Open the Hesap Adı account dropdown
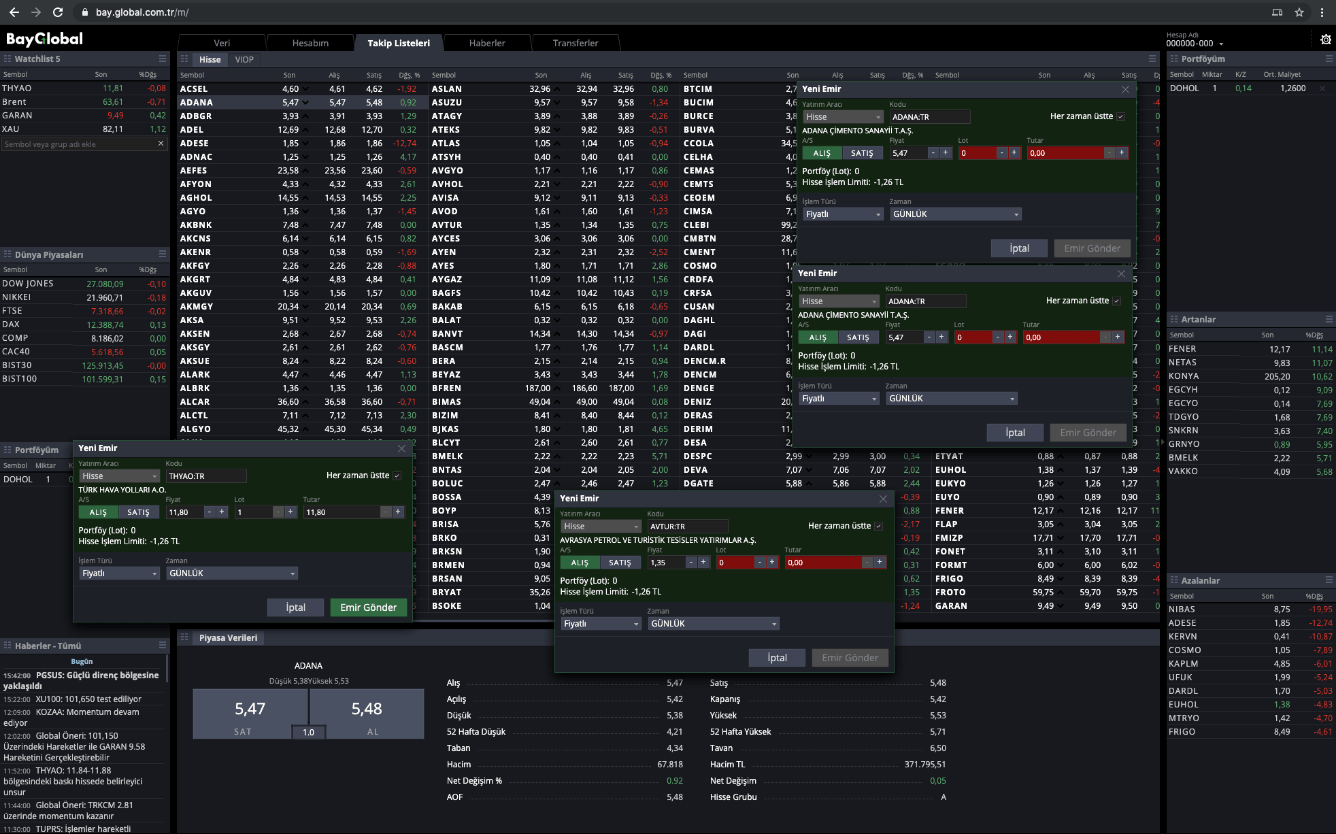The height and width of the screenshot is (834, 1336). (1195, 43)
